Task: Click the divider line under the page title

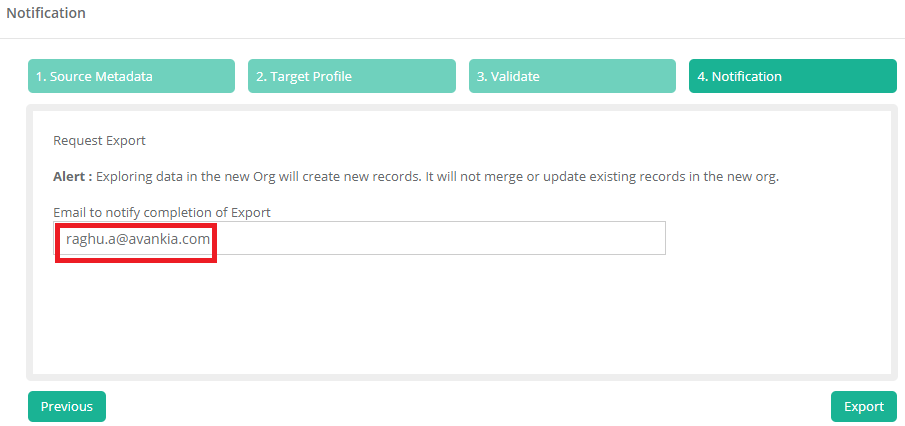Action: 452,39
